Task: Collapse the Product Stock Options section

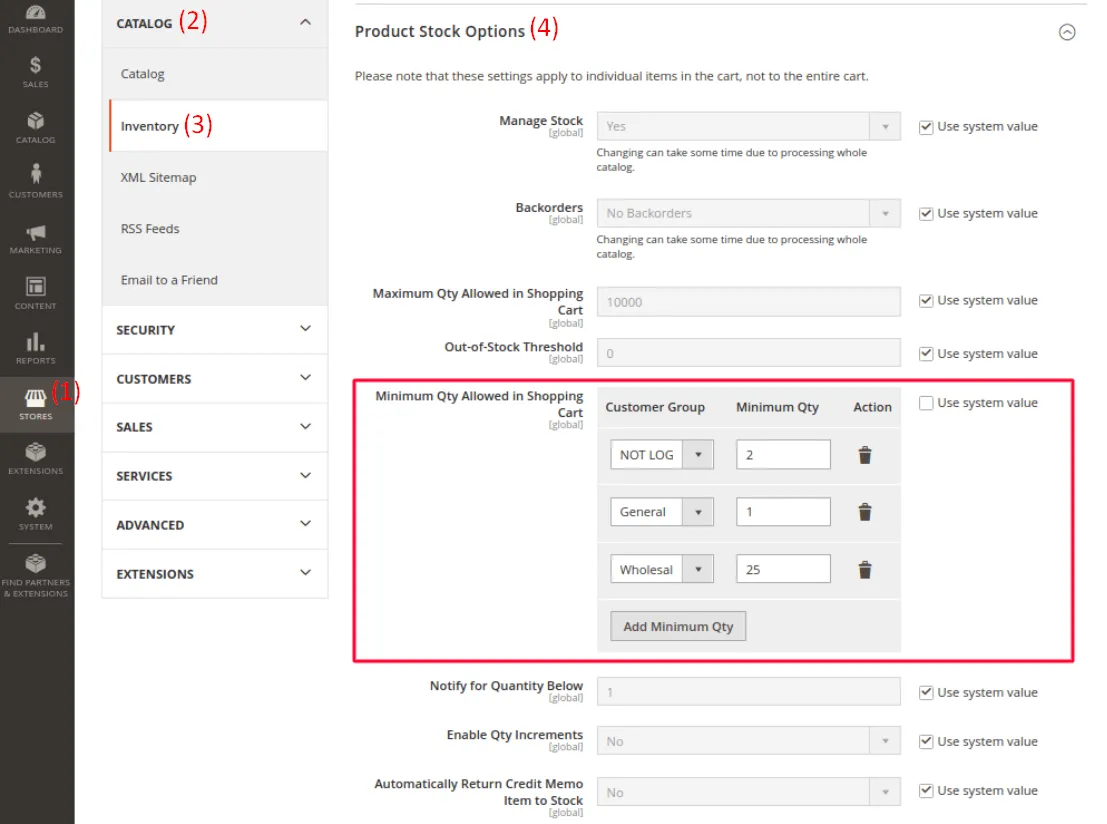Action: pyautogui.click(x=1067, y=32)
